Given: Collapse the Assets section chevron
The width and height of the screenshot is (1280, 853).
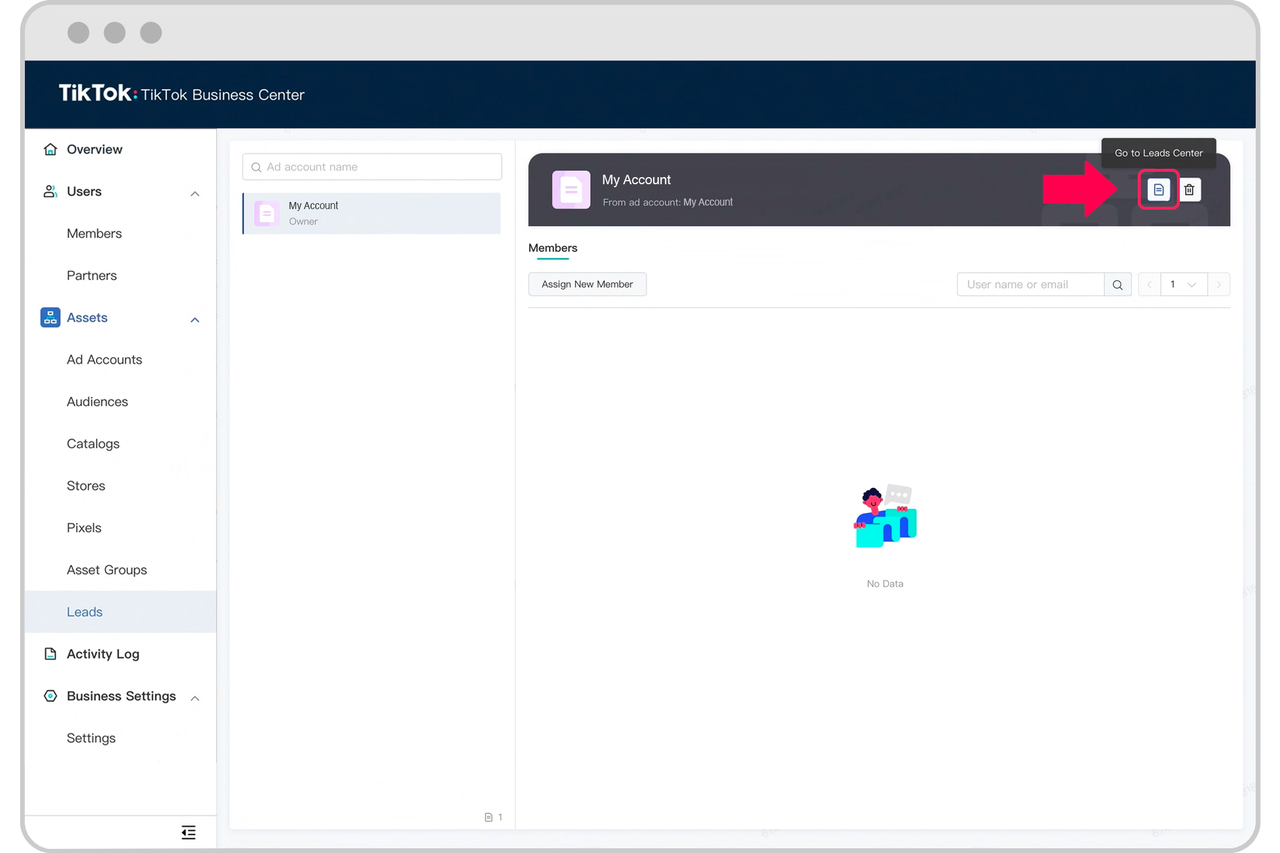Looking at the screenshot, I should tap(195, 319).
